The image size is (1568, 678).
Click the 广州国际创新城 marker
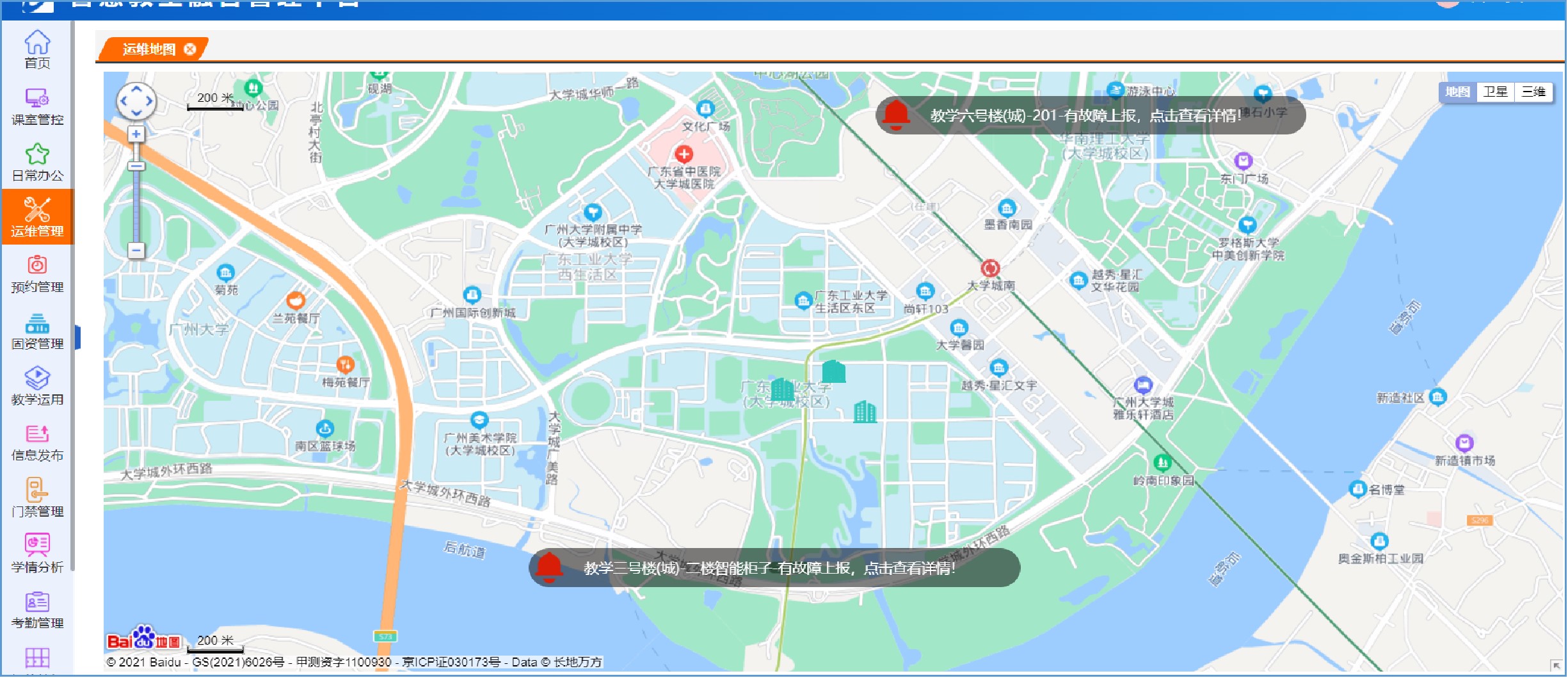[472, 295]
